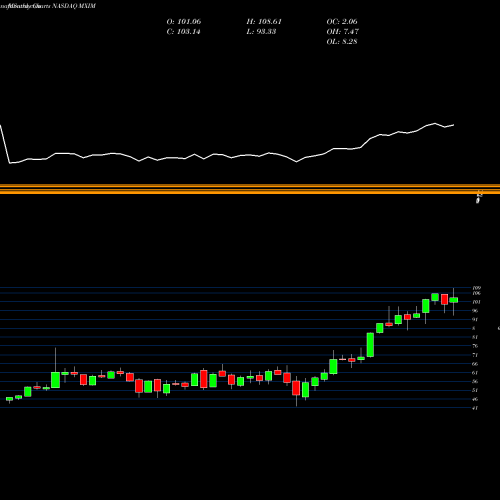500x500 pixels.
Task: Click the OH: 7.47 reading
Action: [x=342, y=32]
